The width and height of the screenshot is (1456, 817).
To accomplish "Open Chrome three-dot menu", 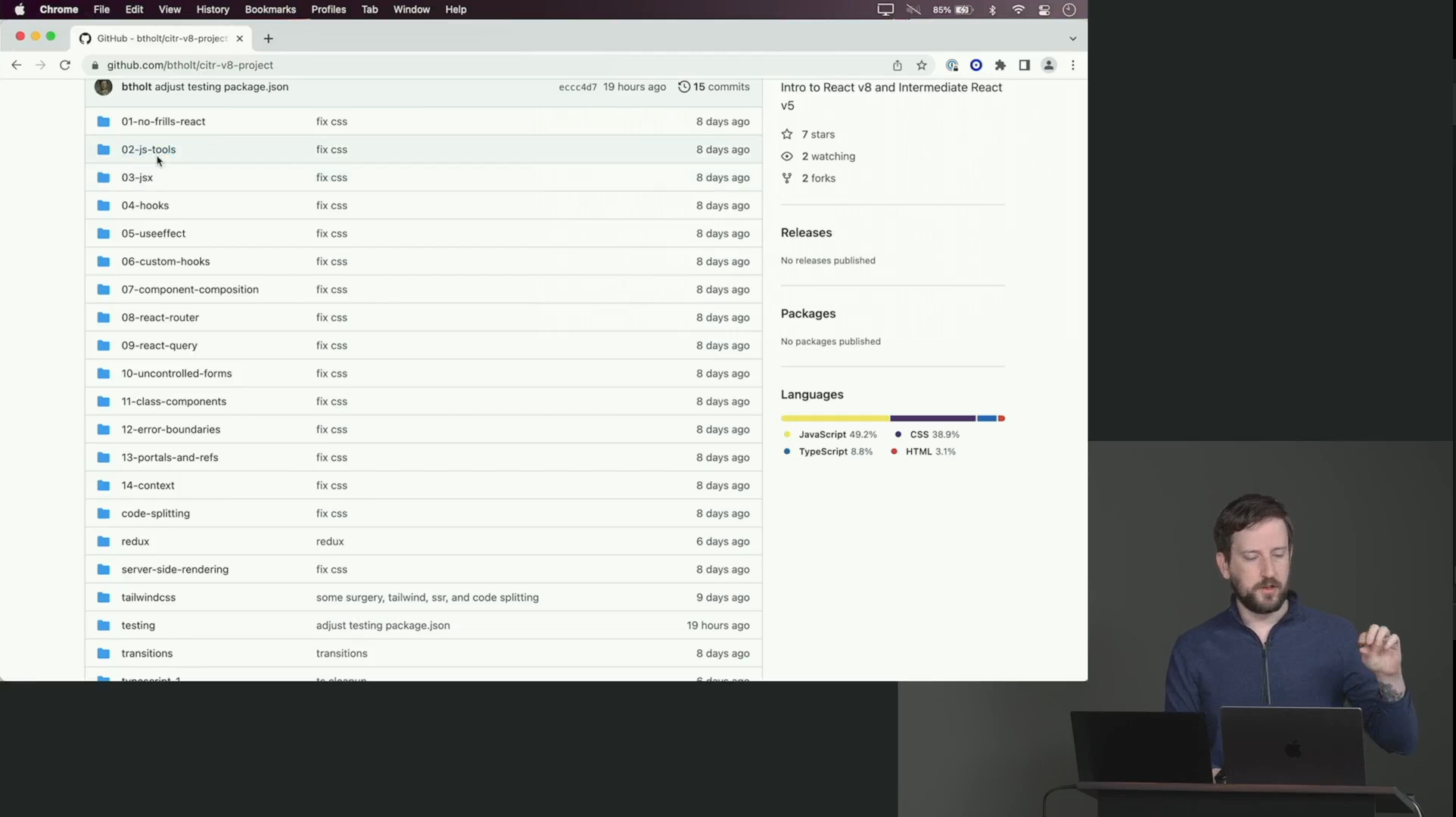I will point(1073,65).
